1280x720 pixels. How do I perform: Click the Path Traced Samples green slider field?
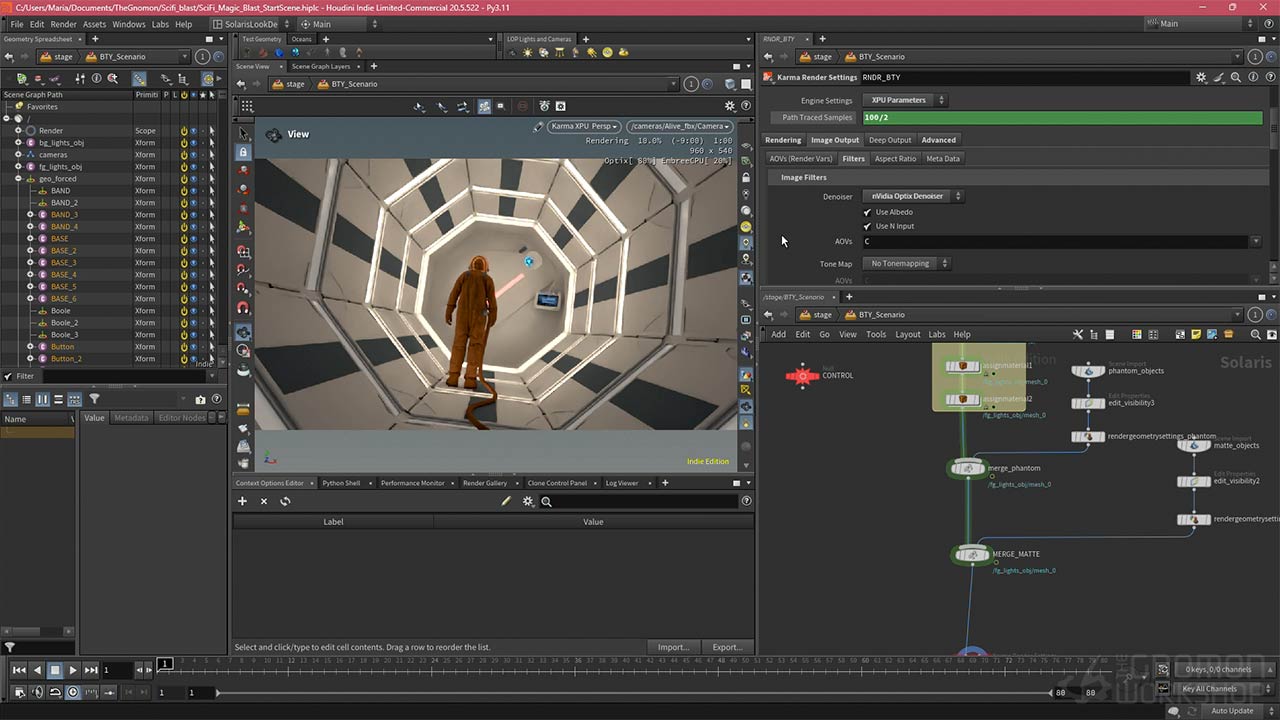point(1060,118)
